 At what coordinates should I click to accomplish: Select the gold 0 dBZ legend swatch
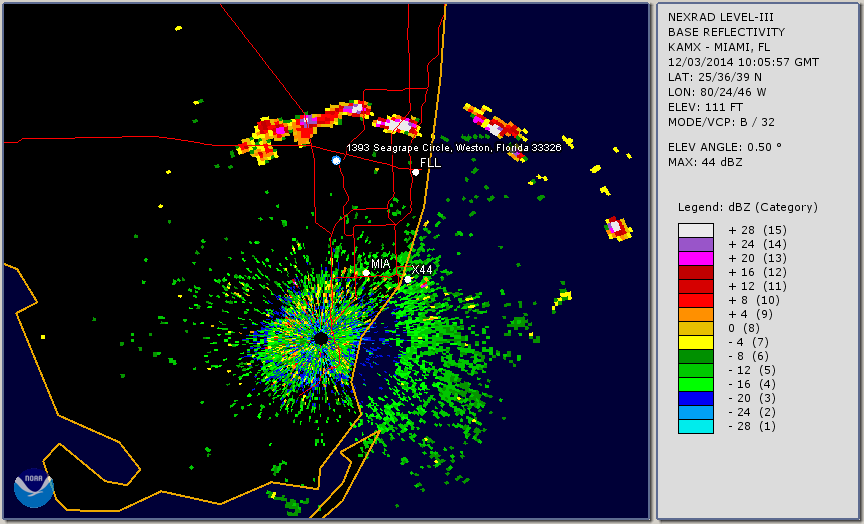(696, 328)
